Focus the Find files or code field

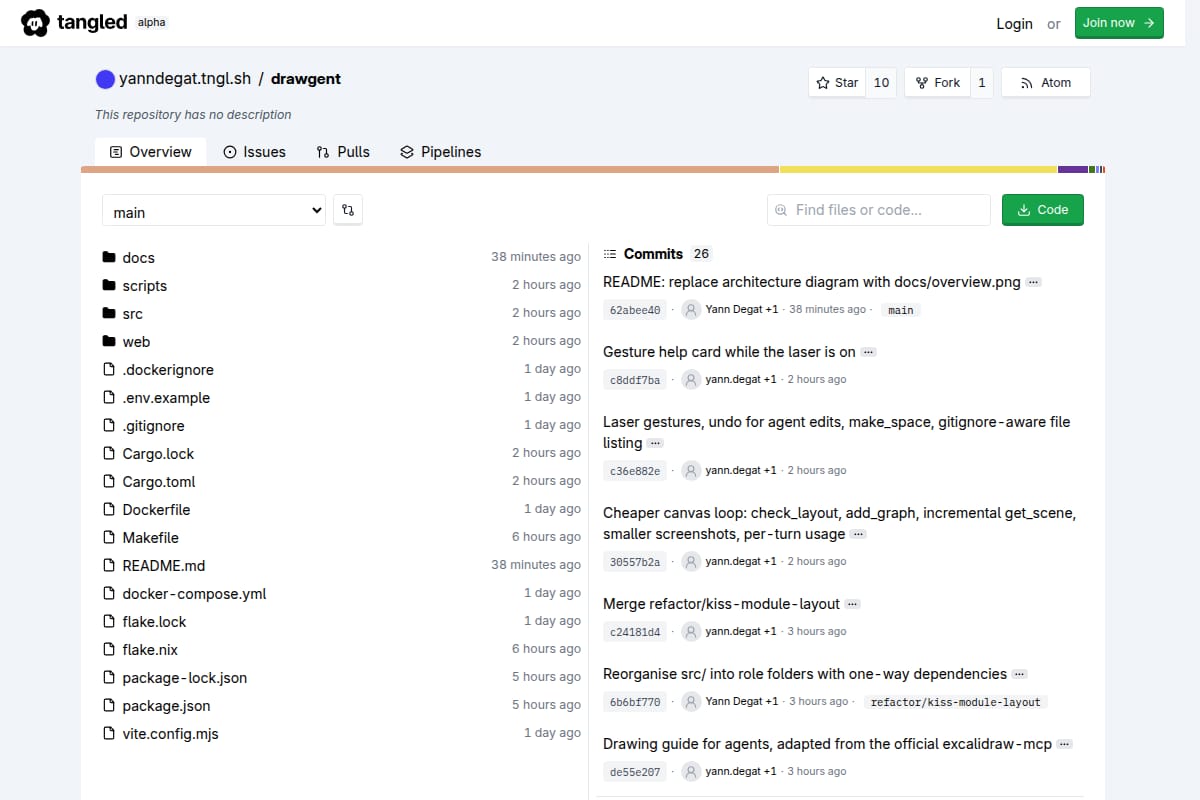(x=878, y=210)
